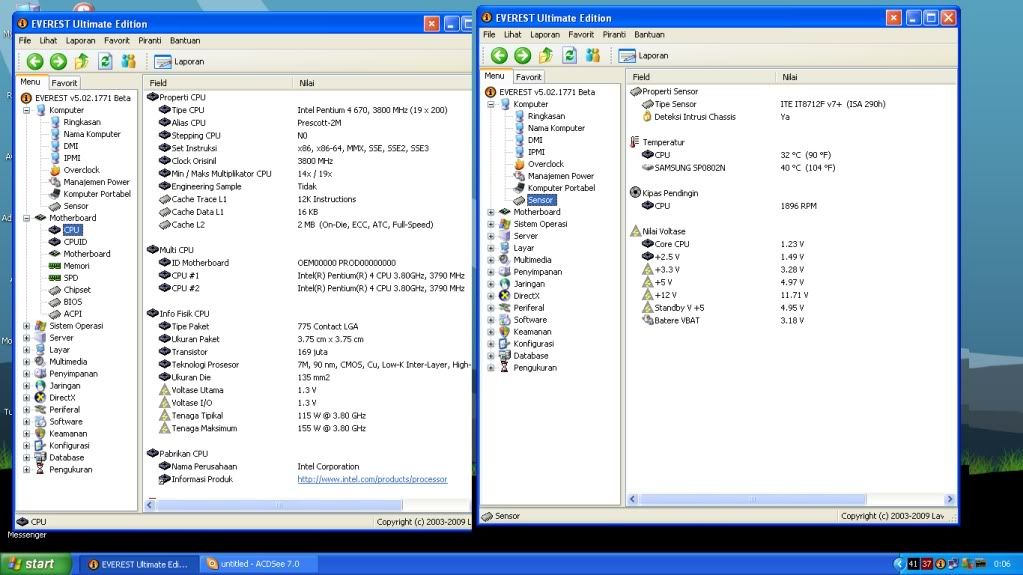
Task: Click right window horizontal scrollbar left arrow
Action: 632,499
